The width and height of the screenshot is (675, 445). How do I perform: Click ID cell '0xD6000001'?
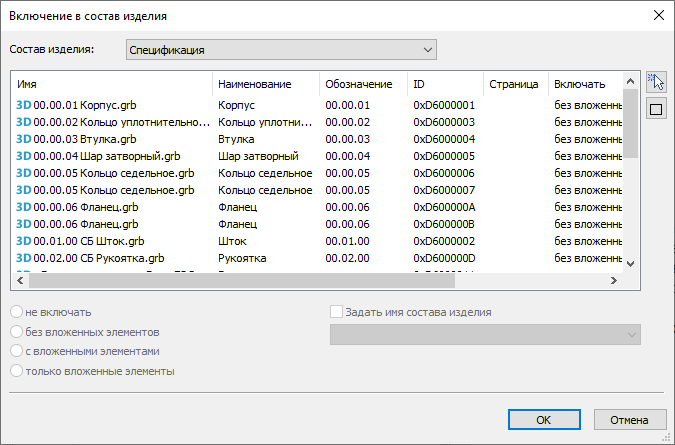click(444, 105)
